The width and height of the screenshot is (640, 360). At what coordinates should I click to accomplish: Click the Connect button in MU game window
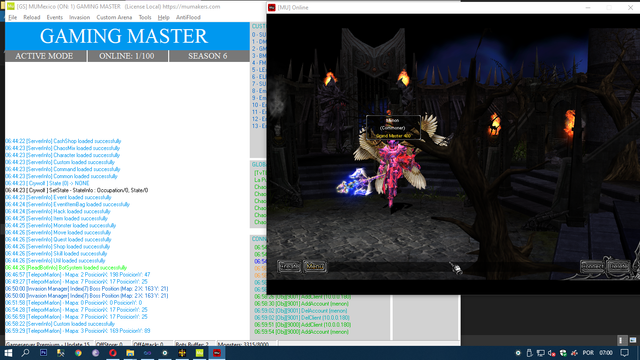coord(592,266)
